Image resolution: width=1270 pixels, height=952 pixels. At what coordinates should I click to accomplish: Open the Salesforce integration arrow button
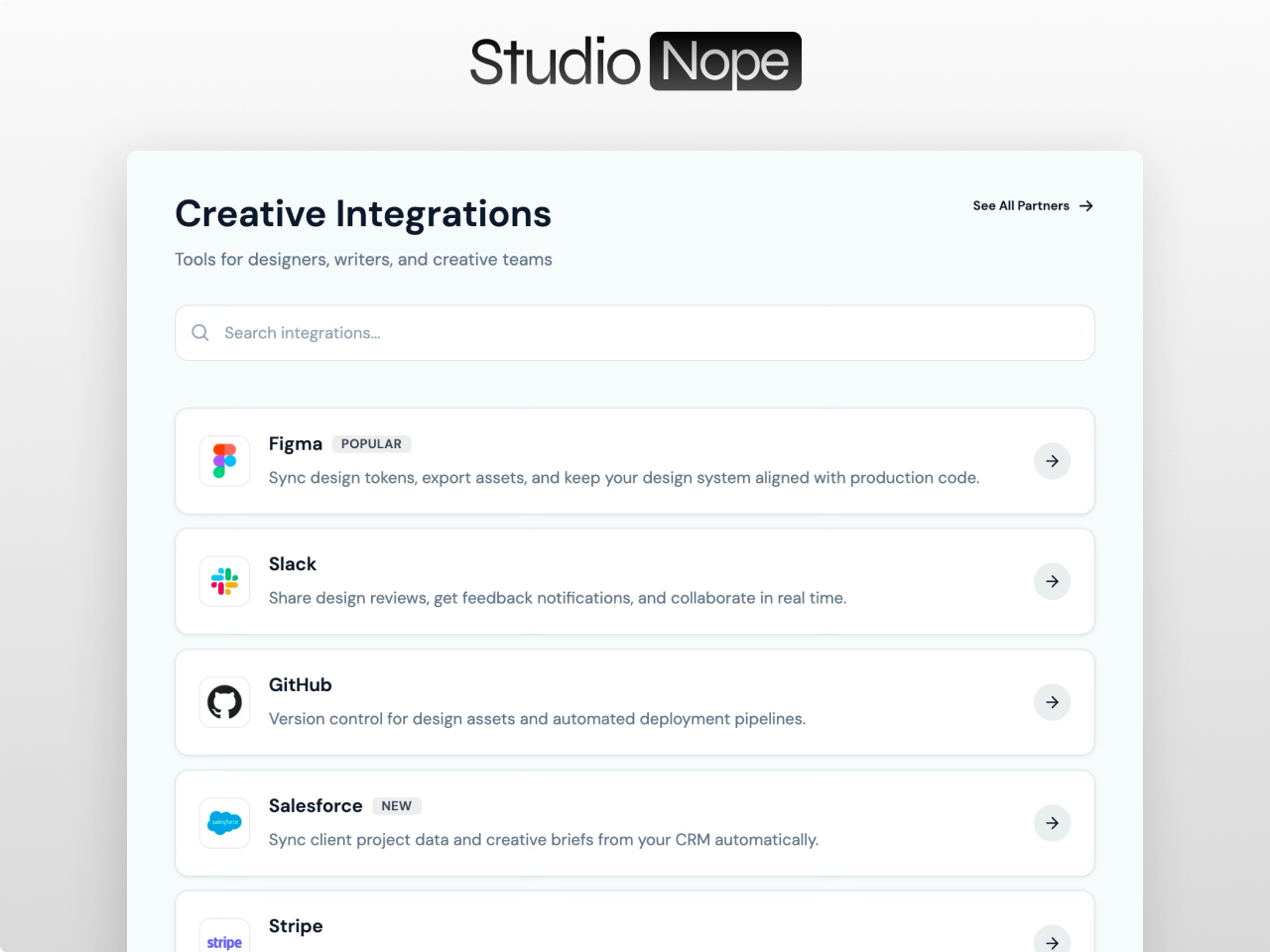pyautogui.click(x=1052, y=822)
